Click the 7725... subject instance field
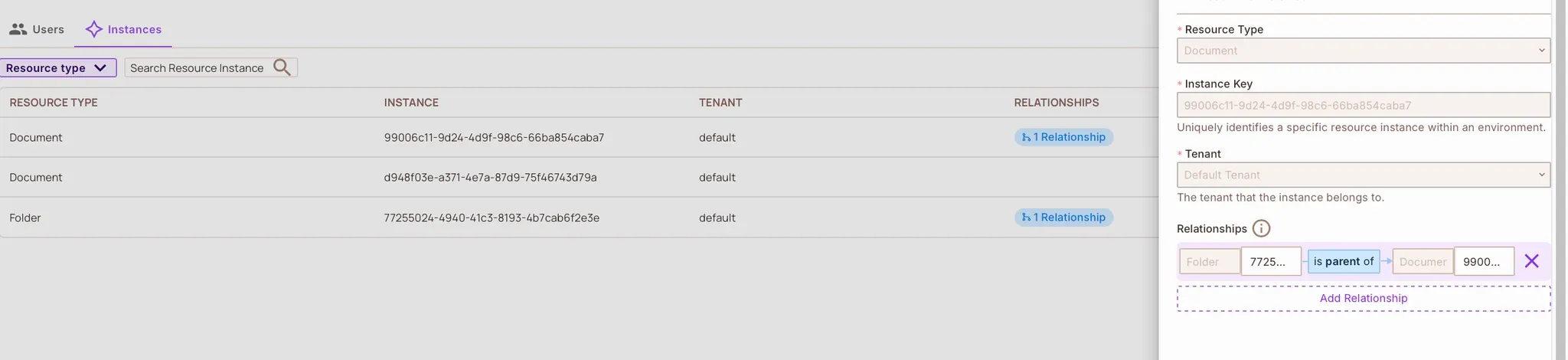The height and width of the screenshot is (360, 1568). point(1270,261)
